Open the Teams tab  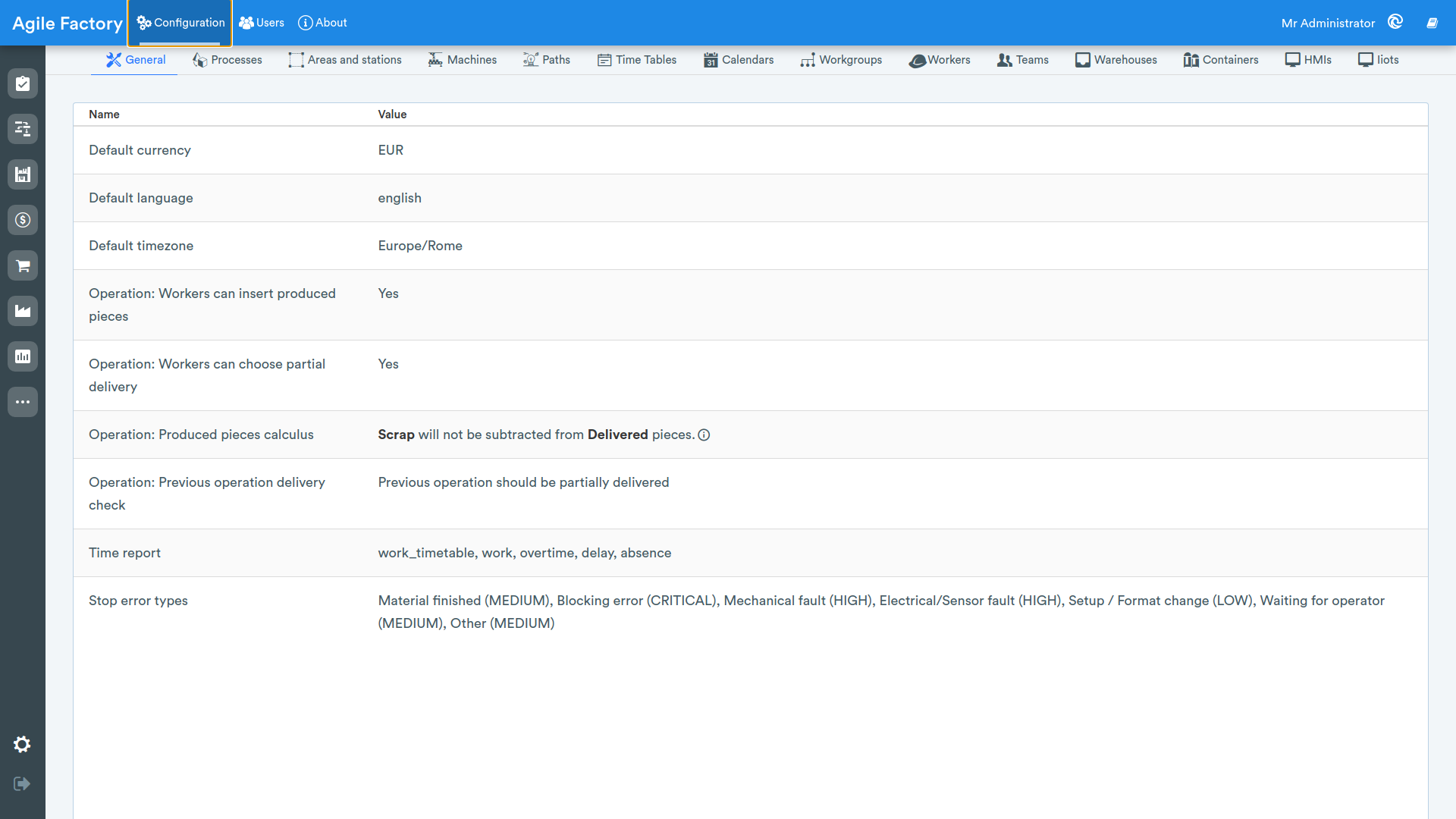(1023, 60)
